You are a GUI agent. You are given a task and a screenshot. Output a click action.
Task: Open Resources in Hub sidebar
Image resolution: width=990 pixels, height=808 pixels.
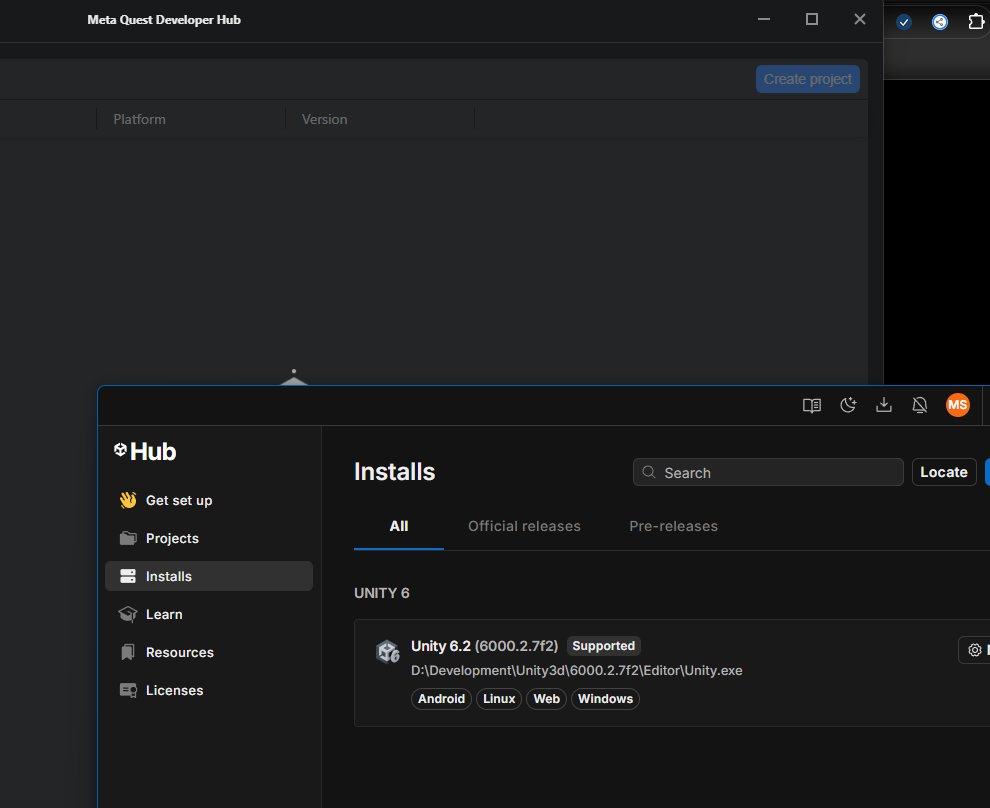209,652
